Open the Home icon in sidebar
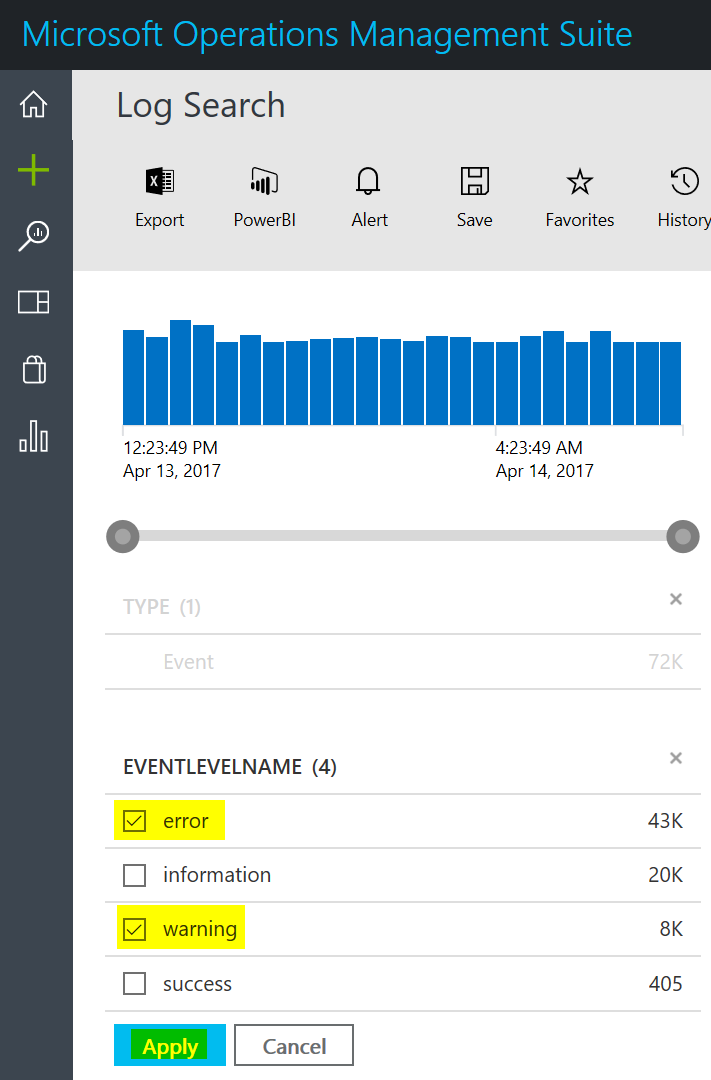The height and width of the screenshot is (1080, 711). pos(33,105)
